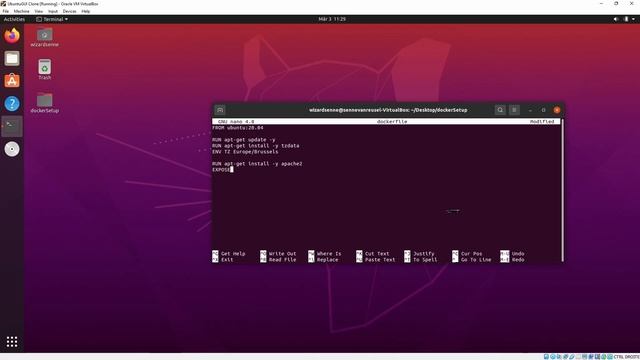Select the Terminal icon in the dock
Screen dimensions: 640x360
click(x=12, y=126)
